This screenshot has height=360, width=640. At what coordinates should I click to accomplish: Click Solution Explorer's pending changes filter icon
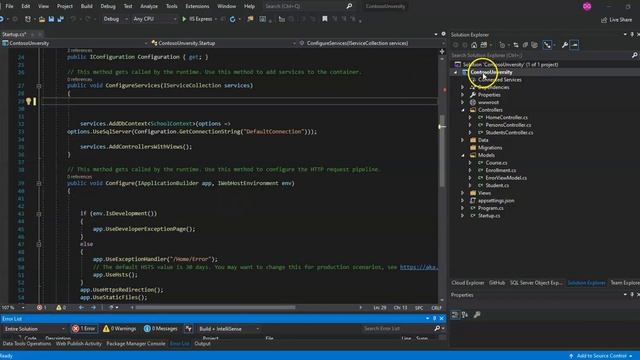click(x=502, y=45)
